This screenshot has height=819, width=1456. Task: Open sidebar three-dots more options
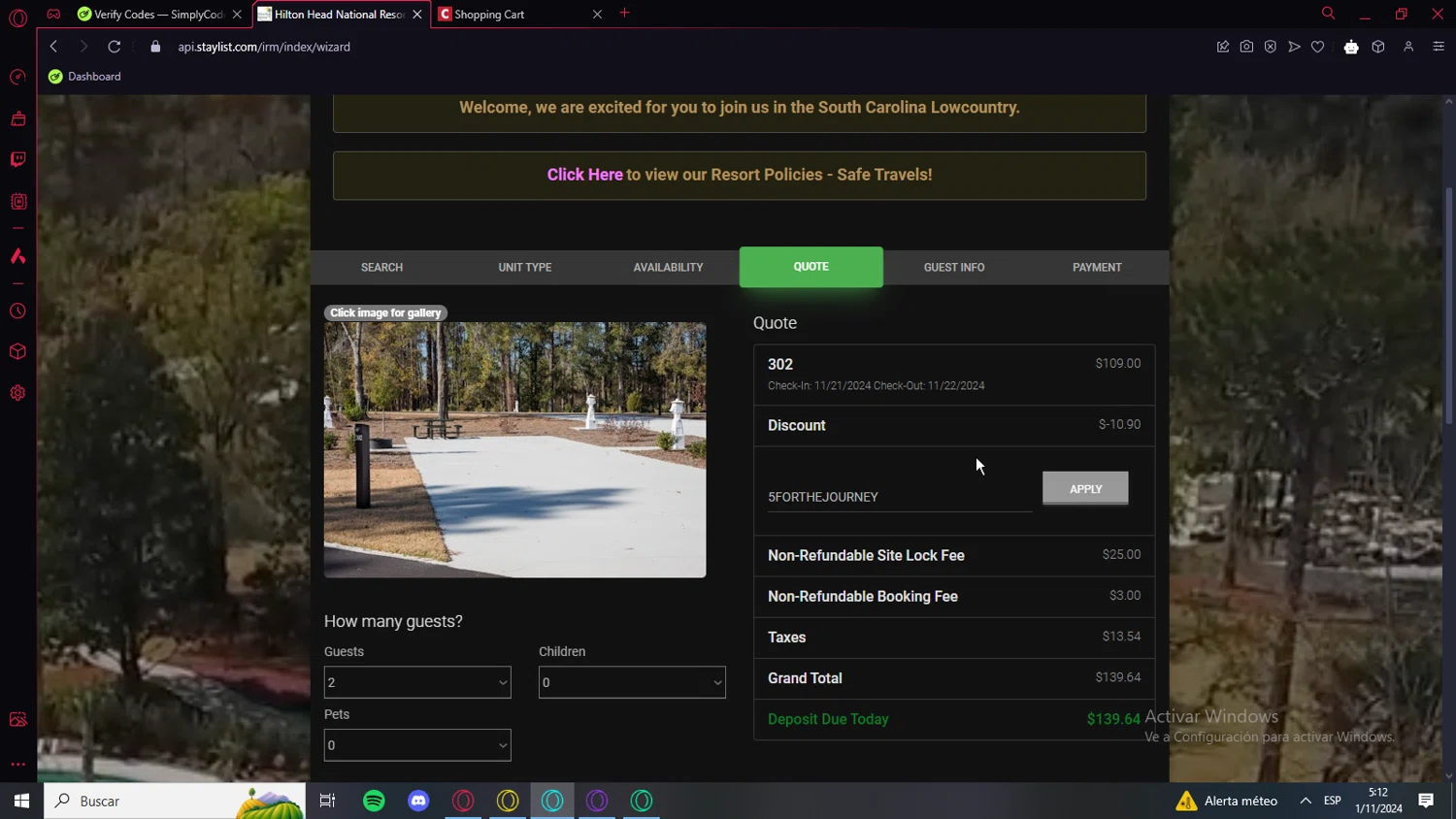click(x=17, y=765)
